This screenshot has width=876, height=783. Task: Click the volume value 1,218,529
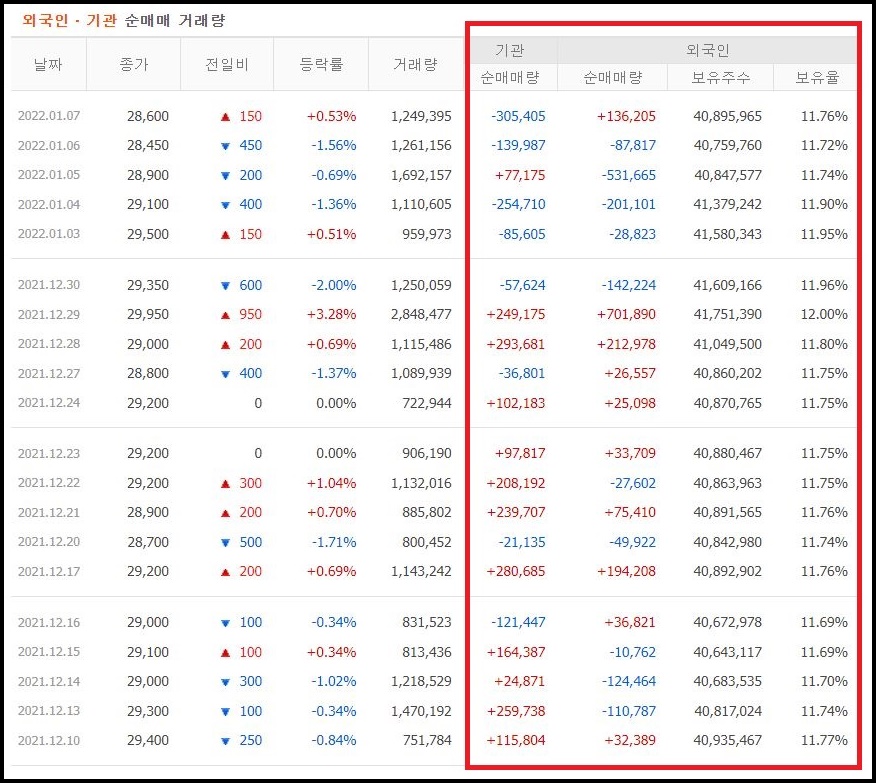(421, 681)
